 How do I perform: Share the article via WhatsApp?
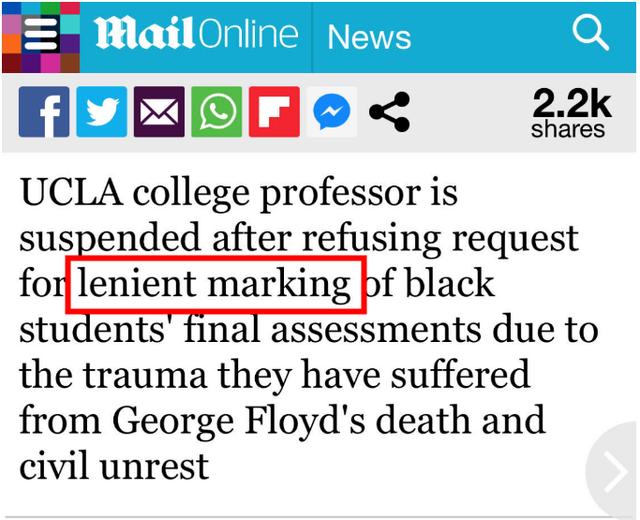point(217,112)
